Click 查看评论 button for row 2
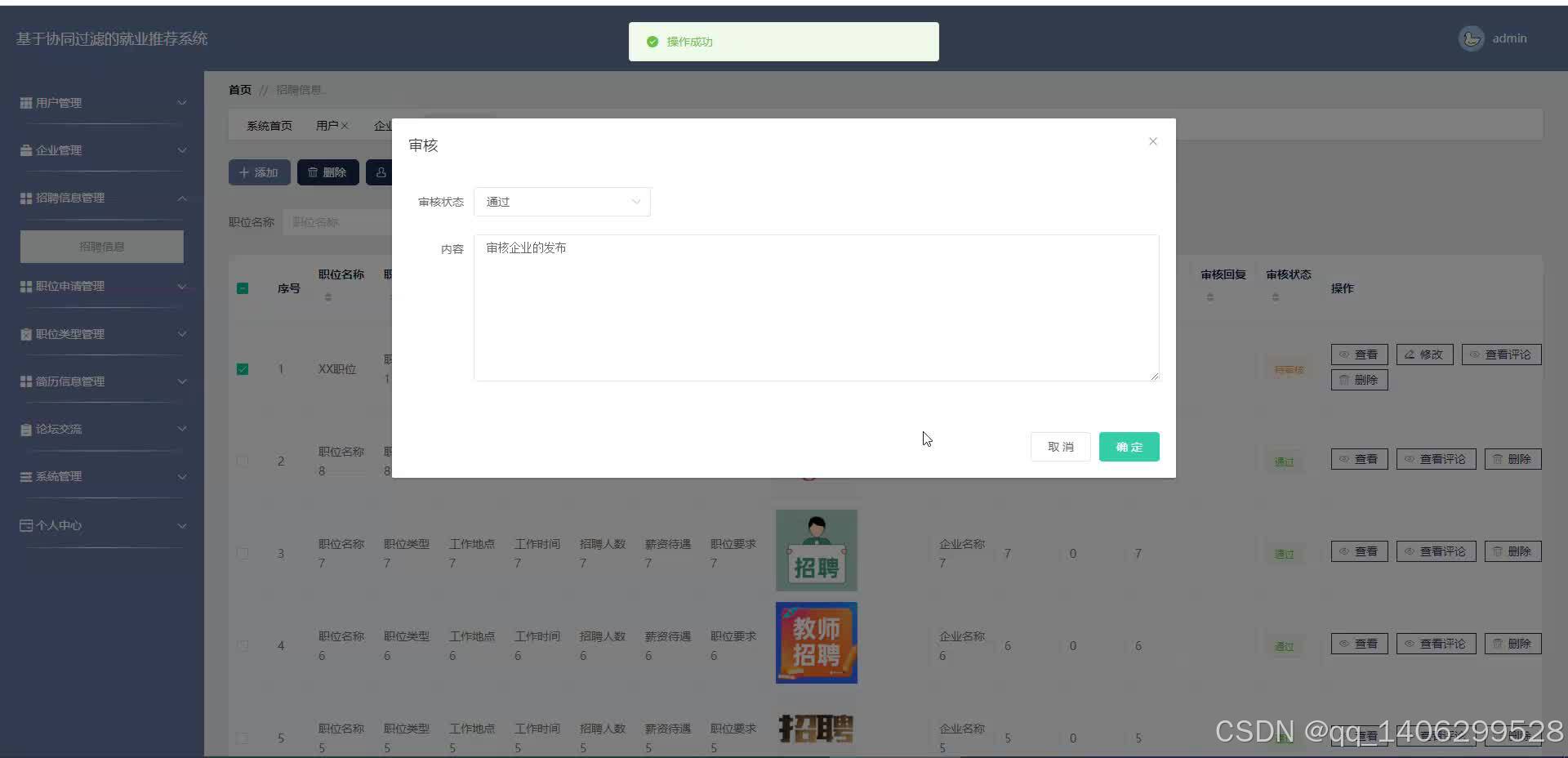The width and height of the screenshot is (1568, 758). tap(1436, 459)
